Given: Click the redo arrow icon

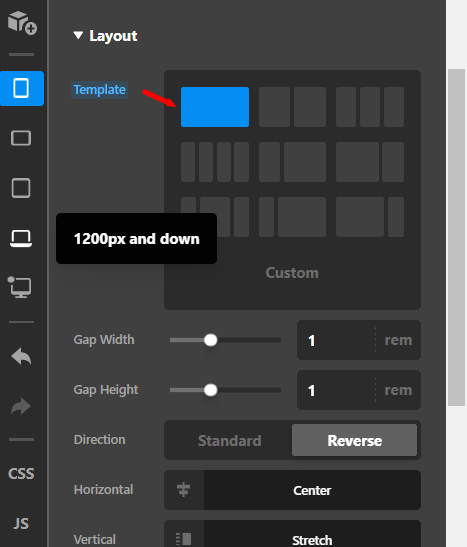Looking at the screenshot, I should [x=21, y=406].
